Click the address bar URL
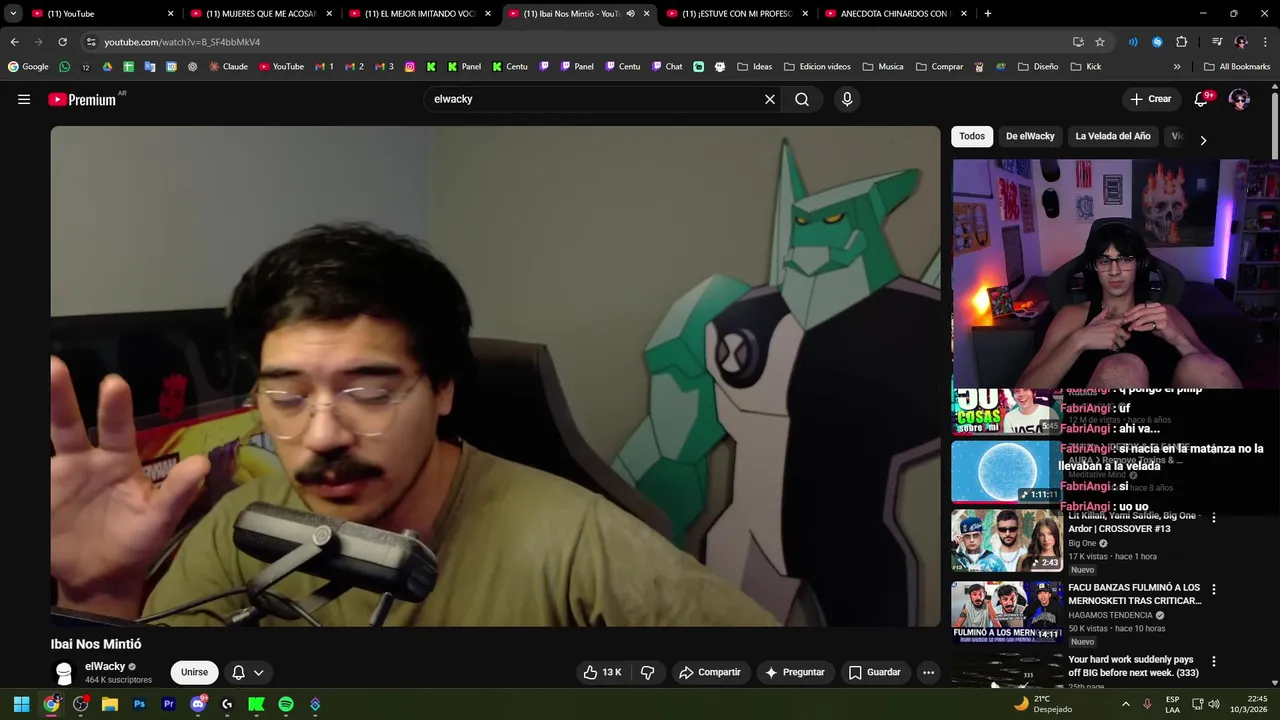Screen dimensions: 1280x720 click(x=182, y=42)
